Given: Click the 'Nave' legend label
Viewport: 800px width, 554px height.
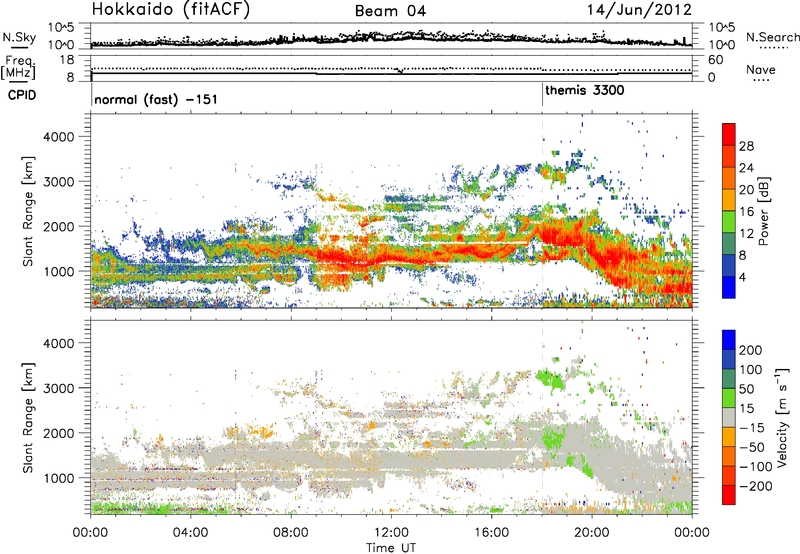Looking at the screenshot, I should coord(761,69).
